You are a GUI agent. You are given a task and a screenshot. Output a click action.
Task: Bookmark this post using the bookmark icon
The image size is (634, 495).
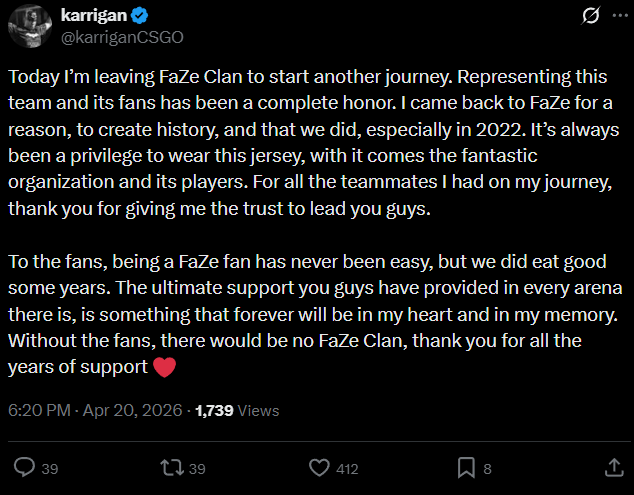466,467
